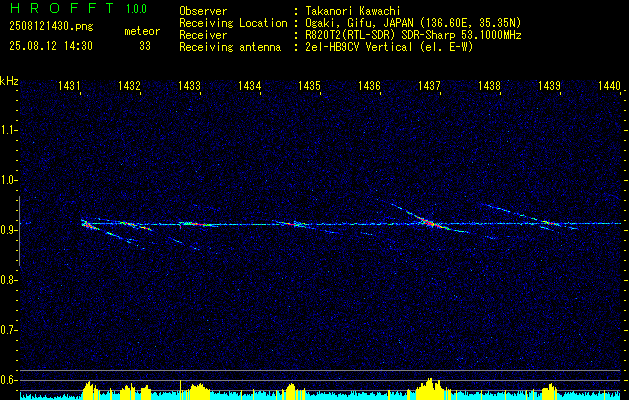629x400 pixels.
Task: Click the 1.1 frequency axis label
Action: pyautogui.click(x=8, y=130)
